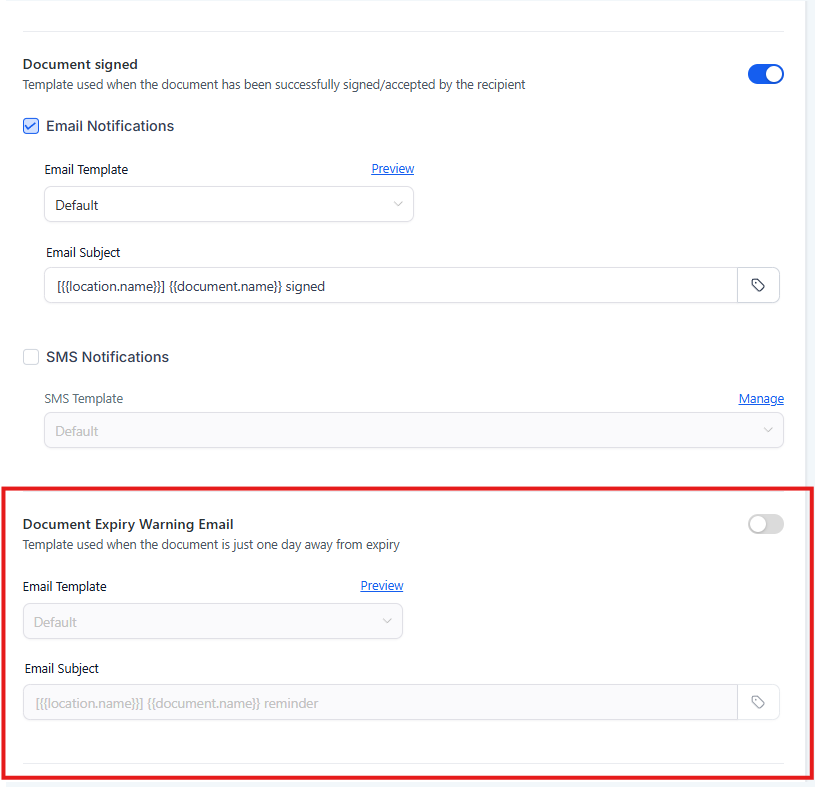The height and width of the screenshot is (787, 815).
Task: Click the signed Email Subject input field
Action: tap(390, 286)
